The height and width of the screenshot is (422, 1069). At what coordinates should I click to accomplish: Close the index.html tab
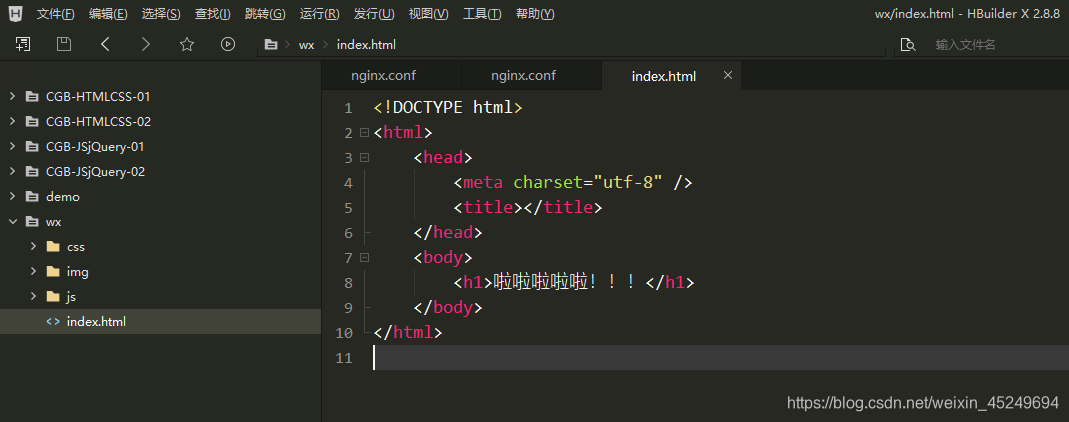[727, 75]
